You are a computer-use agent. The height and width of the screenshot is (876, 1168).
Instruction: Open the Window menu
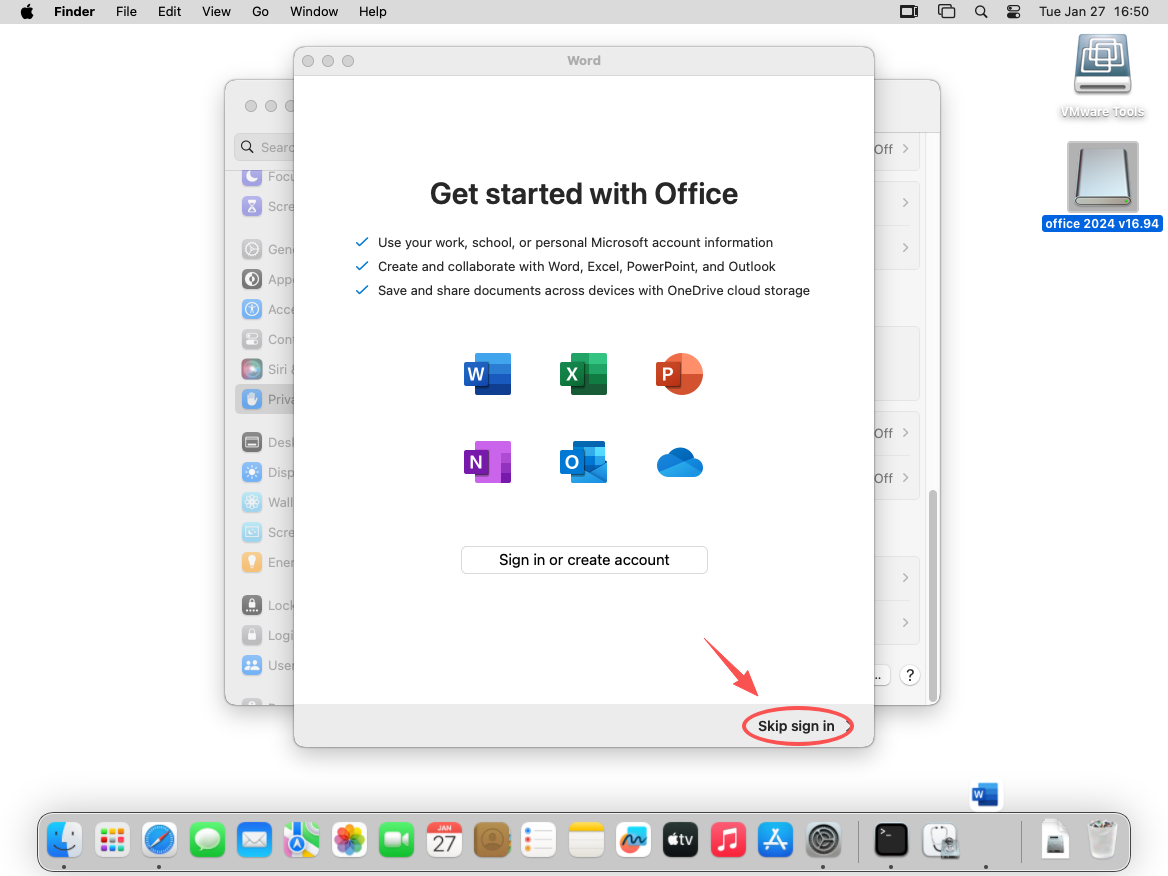[314, 12]
